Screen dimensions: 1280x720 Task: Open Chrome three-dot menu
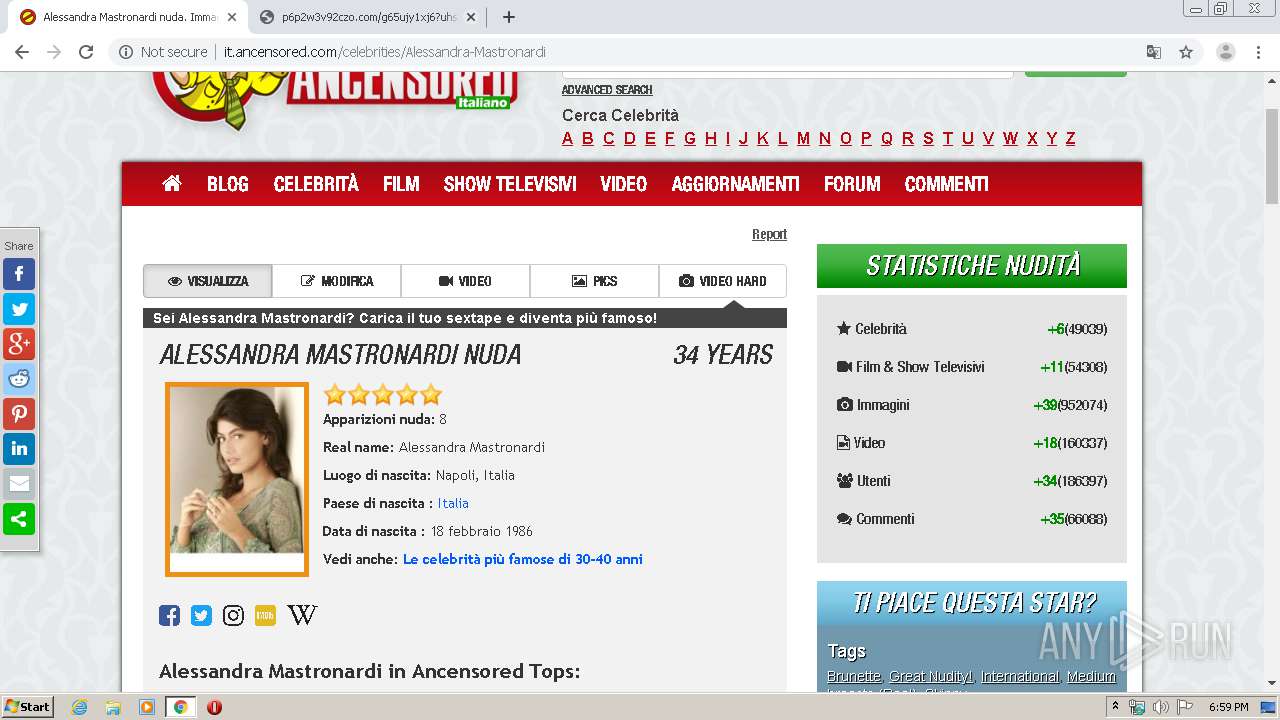[1259, 52]
